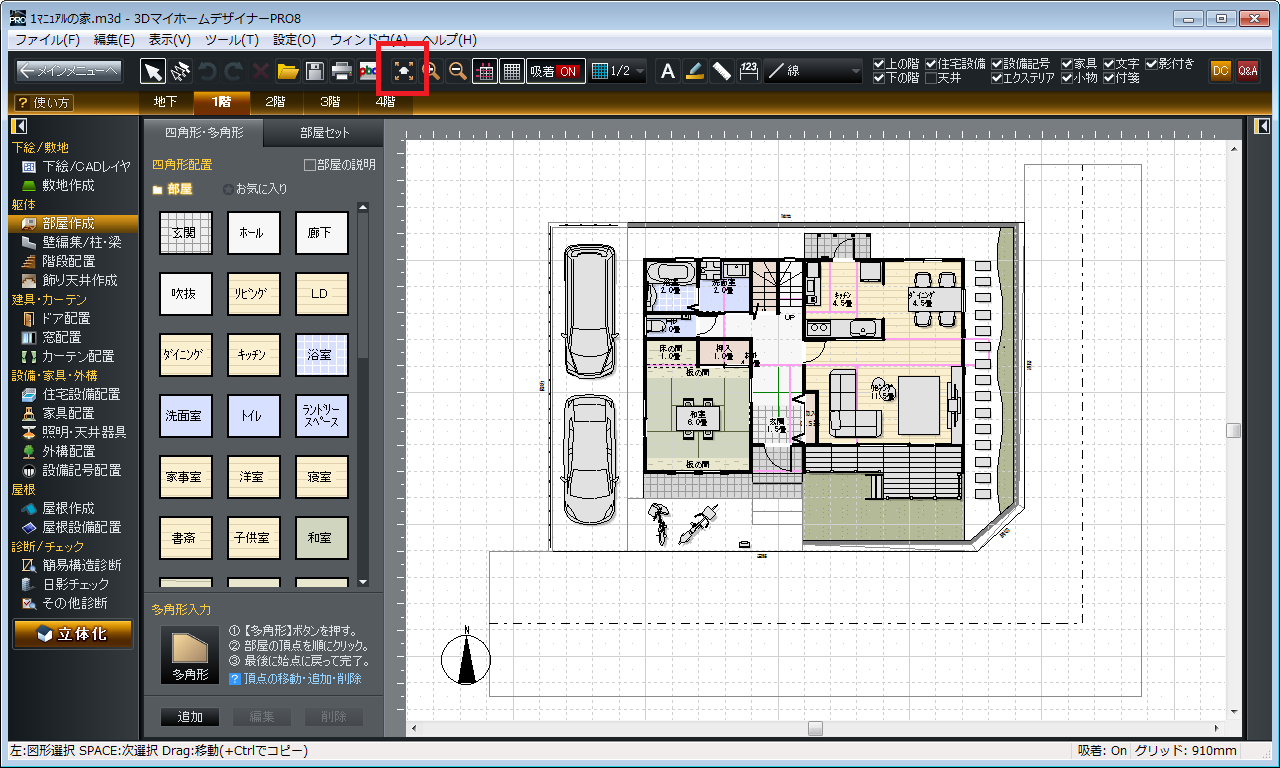This screenshot has width=1280, height=768.
Task: Uncheck the 家具 display checkbox
Action: [x=1068, y=64]
